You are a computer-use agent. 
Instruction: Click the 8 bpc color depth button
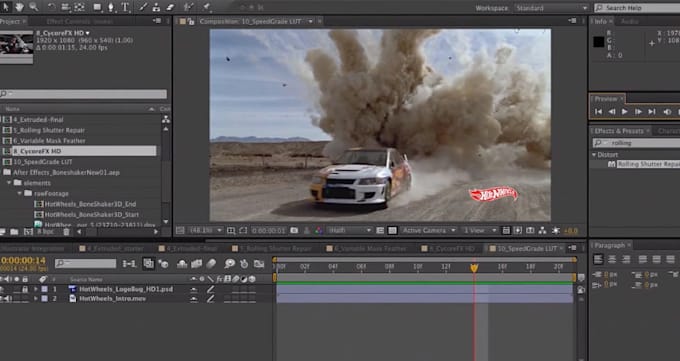click(45, 232)
